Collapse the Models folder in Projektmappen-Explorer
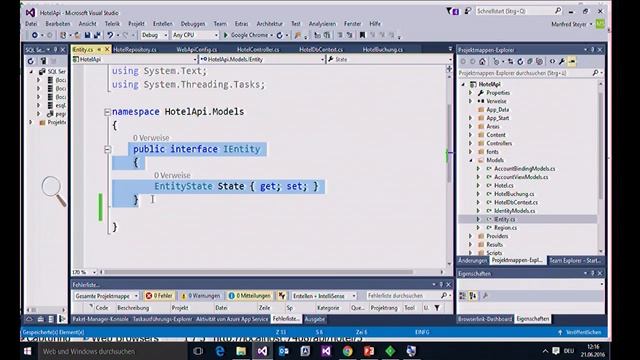This screenshot has height=360, width=640. click(x=471, y=160)
